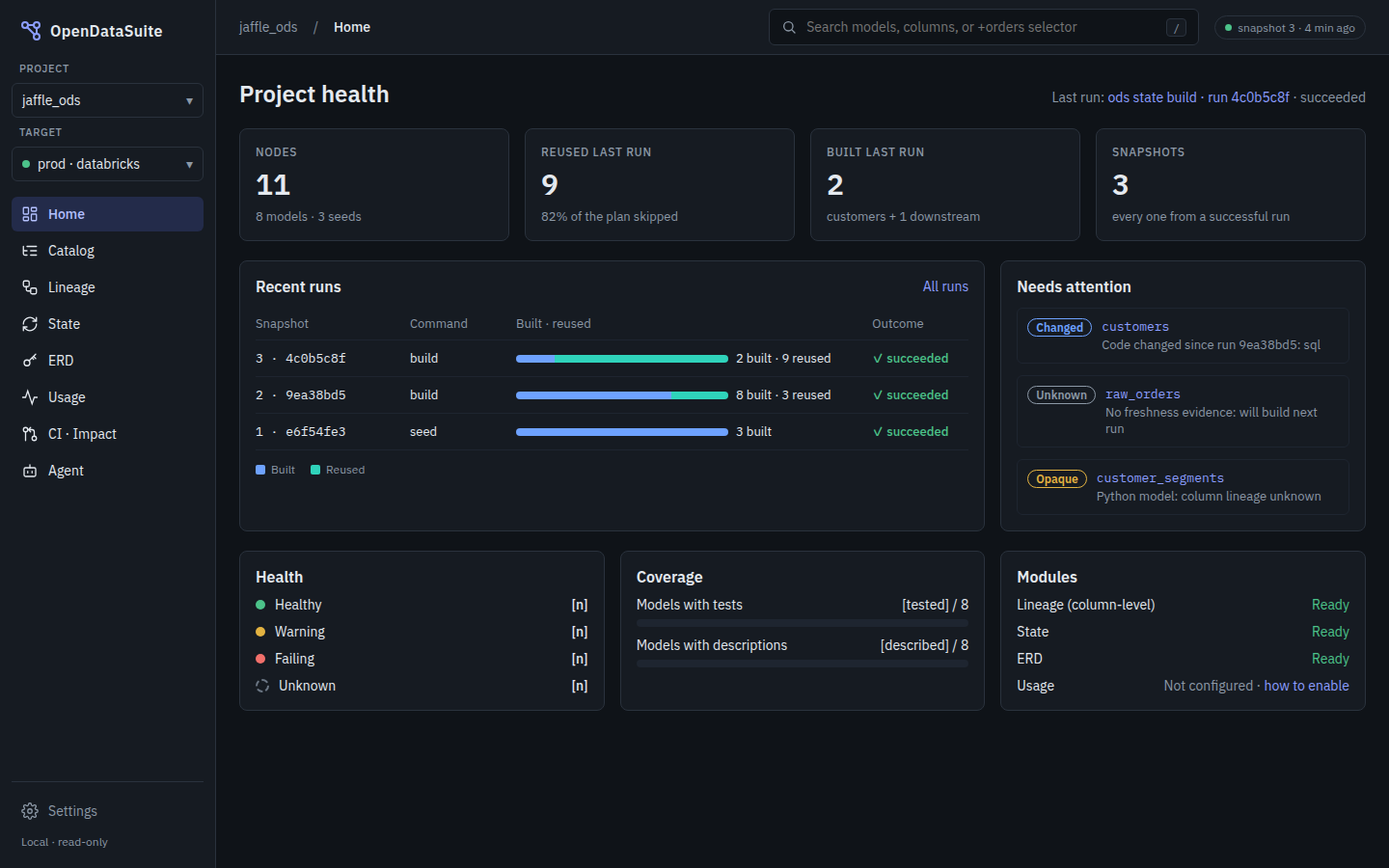
Task: Click the Settings gear icon
Action: coord(30,811)
